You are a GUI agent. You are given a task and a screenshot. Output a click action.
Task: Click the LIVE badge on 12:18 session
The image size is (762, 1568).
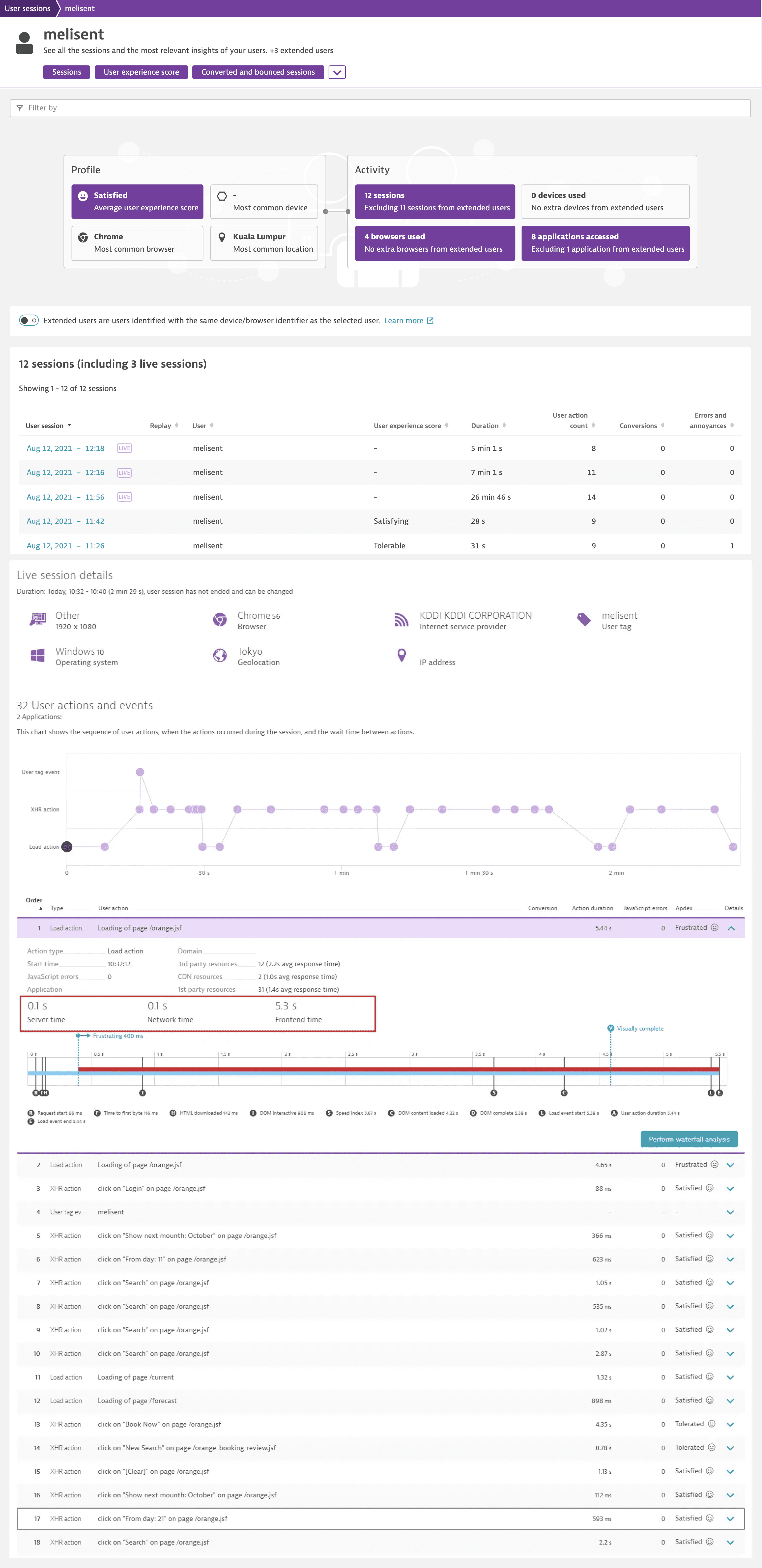pos(124,448)
